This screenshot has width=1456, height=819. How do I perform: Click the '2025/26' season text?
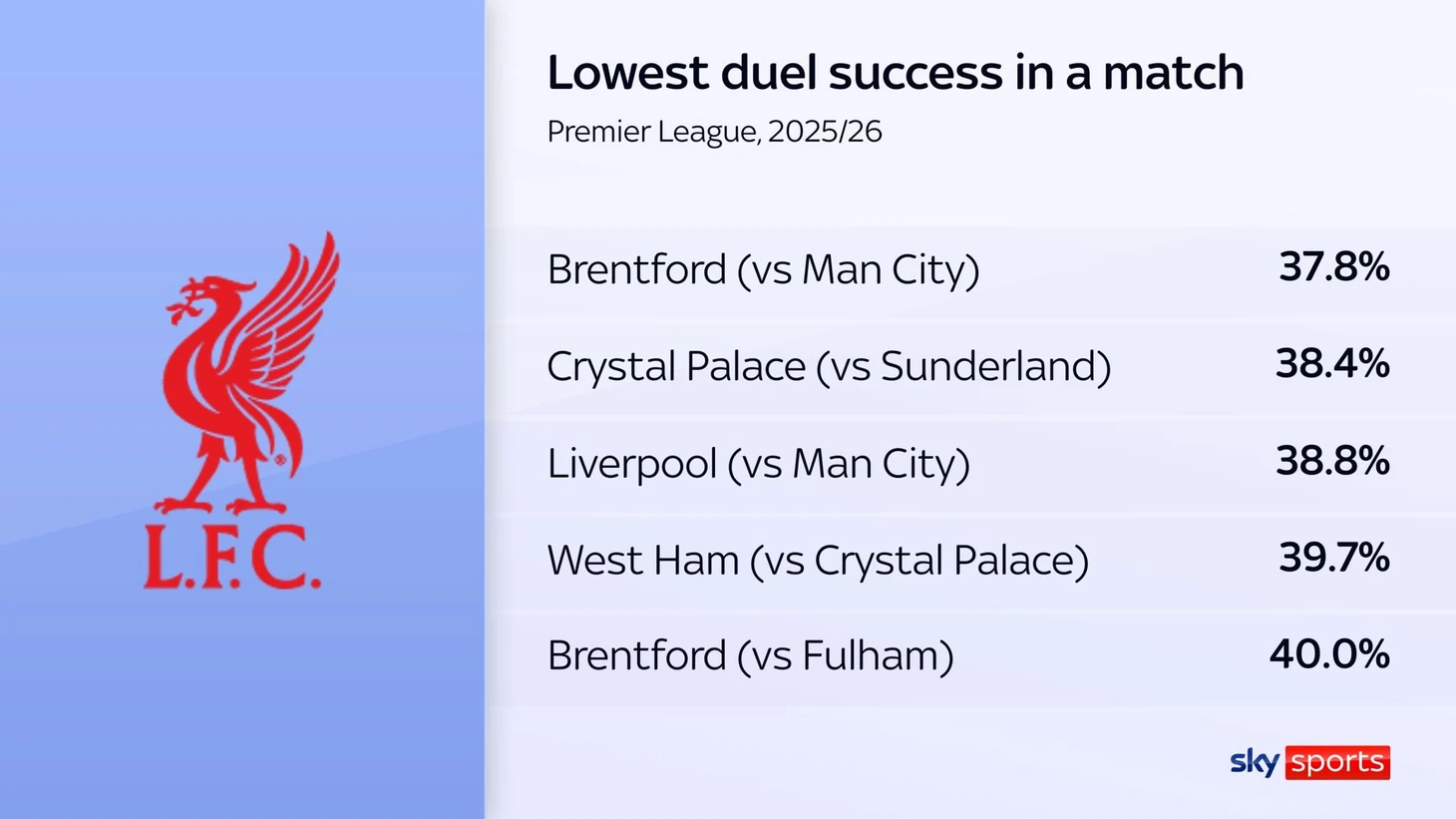point(826,132)
